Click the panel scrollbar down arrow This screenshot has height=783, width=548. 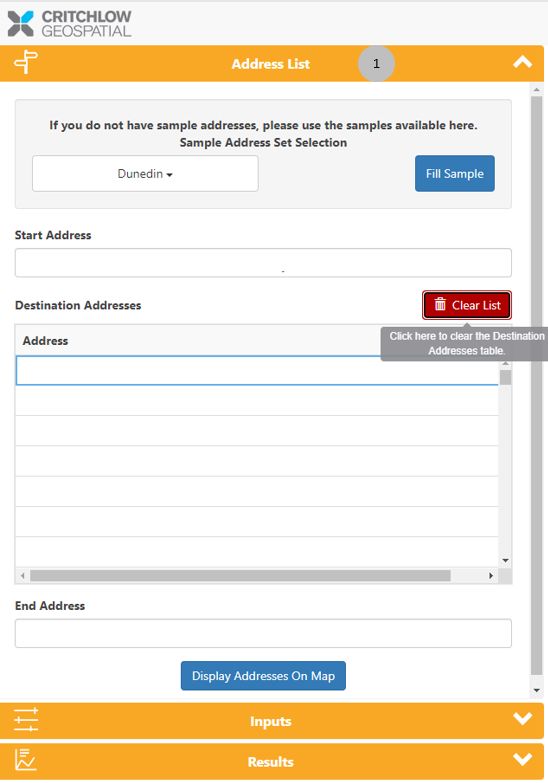[537, 691]
